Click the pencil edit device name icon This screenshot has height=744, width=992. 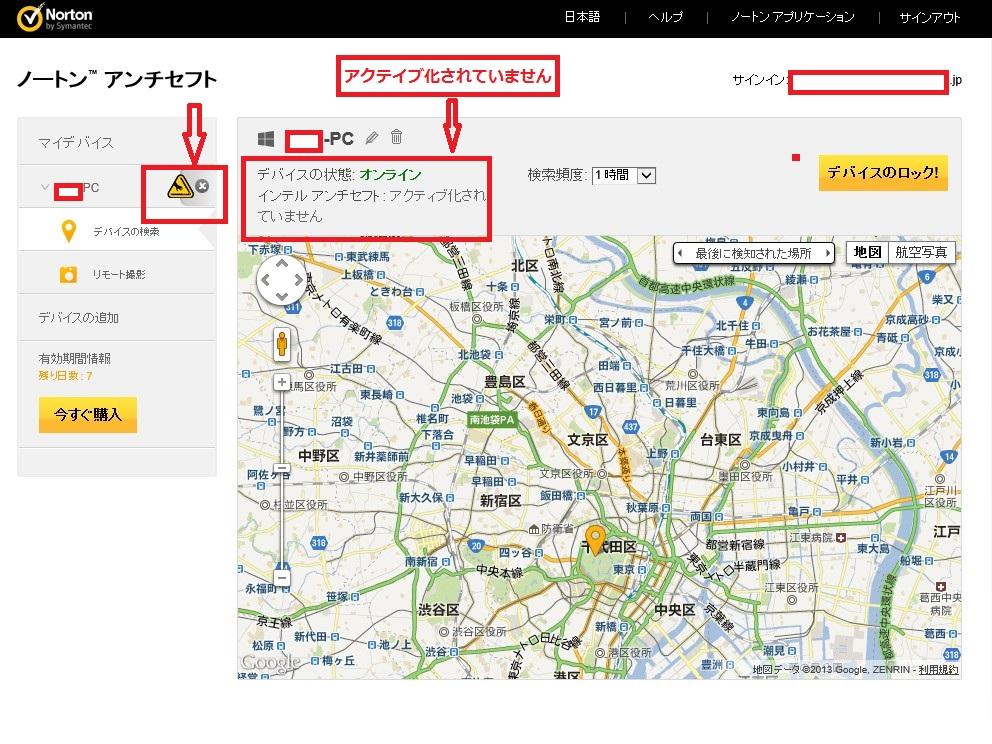pos(372,137)
